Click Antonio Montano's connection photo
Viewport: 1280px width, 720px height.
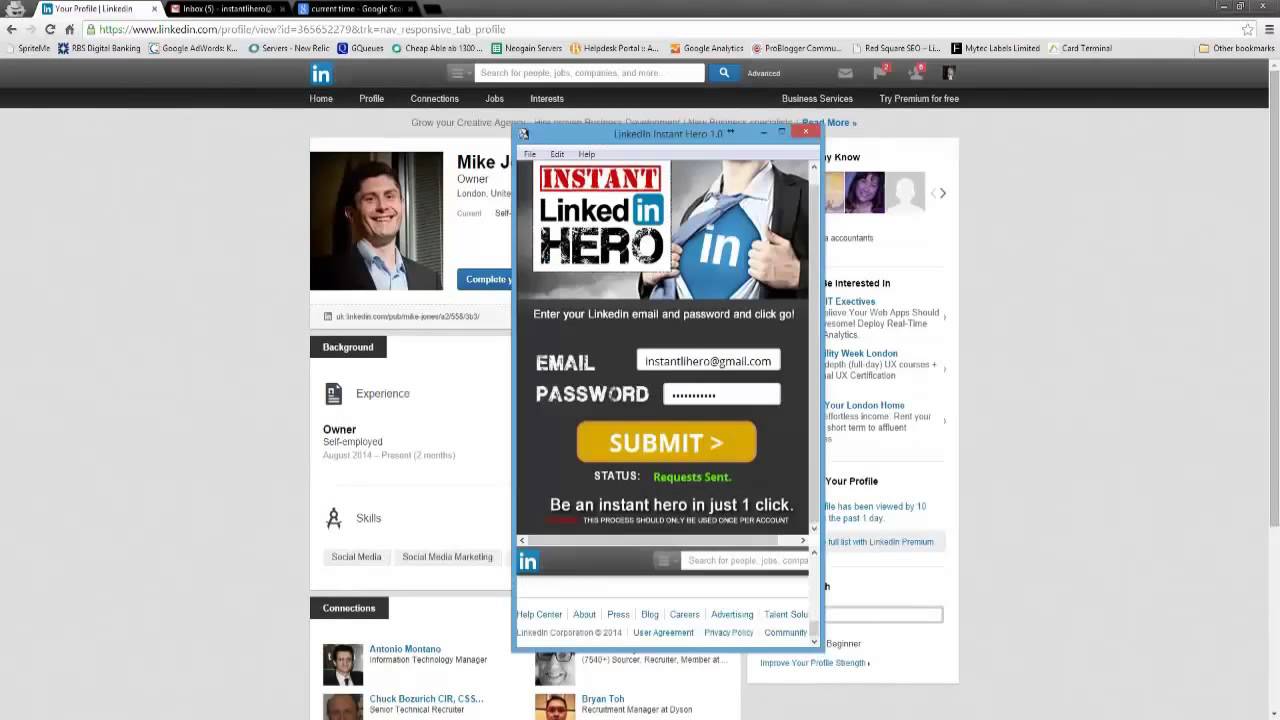343,664
